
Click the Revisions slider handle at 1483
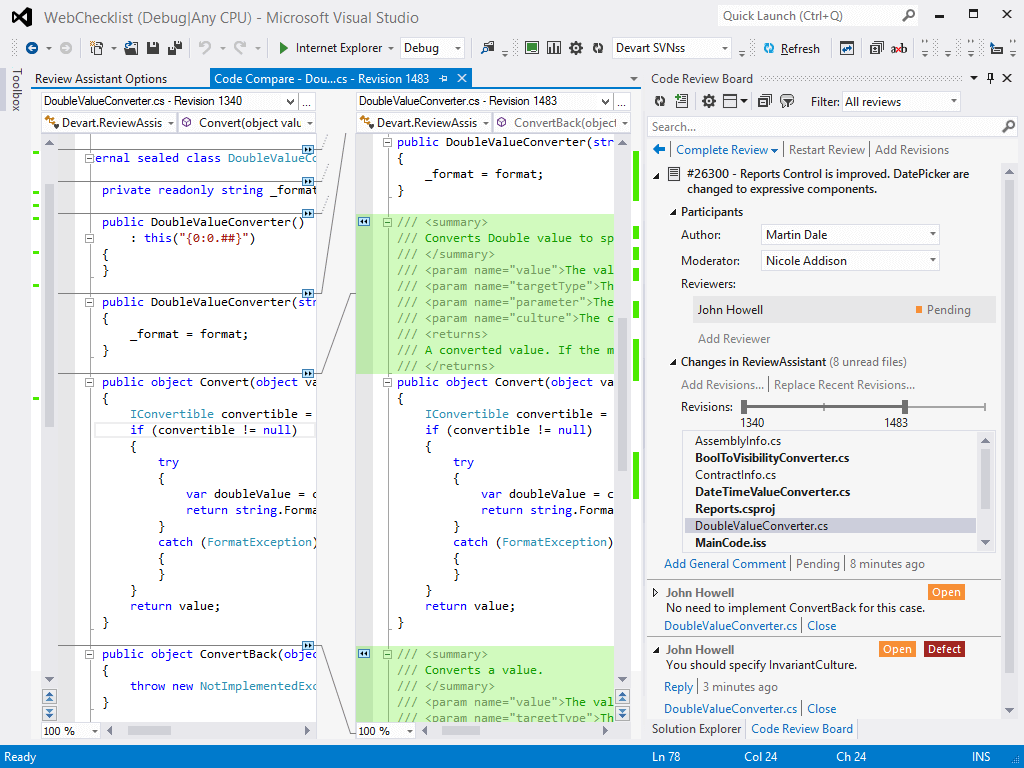click(905, 407)
